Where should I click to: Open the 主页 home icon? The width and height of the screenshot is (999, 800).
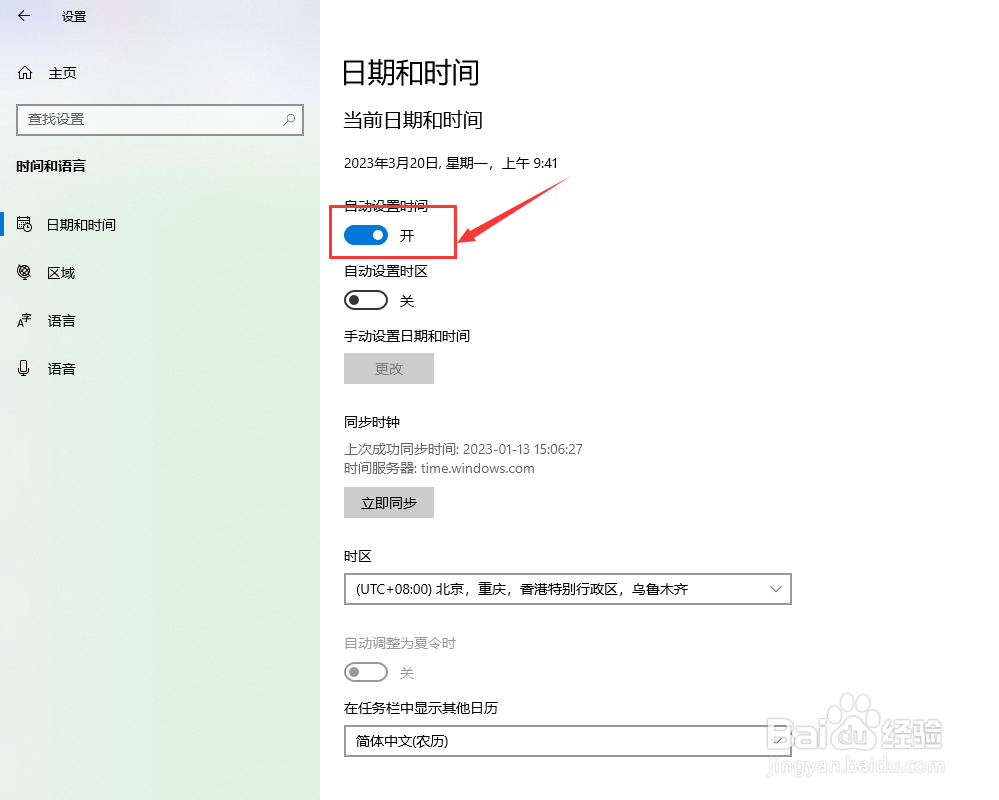coord(25,73)
